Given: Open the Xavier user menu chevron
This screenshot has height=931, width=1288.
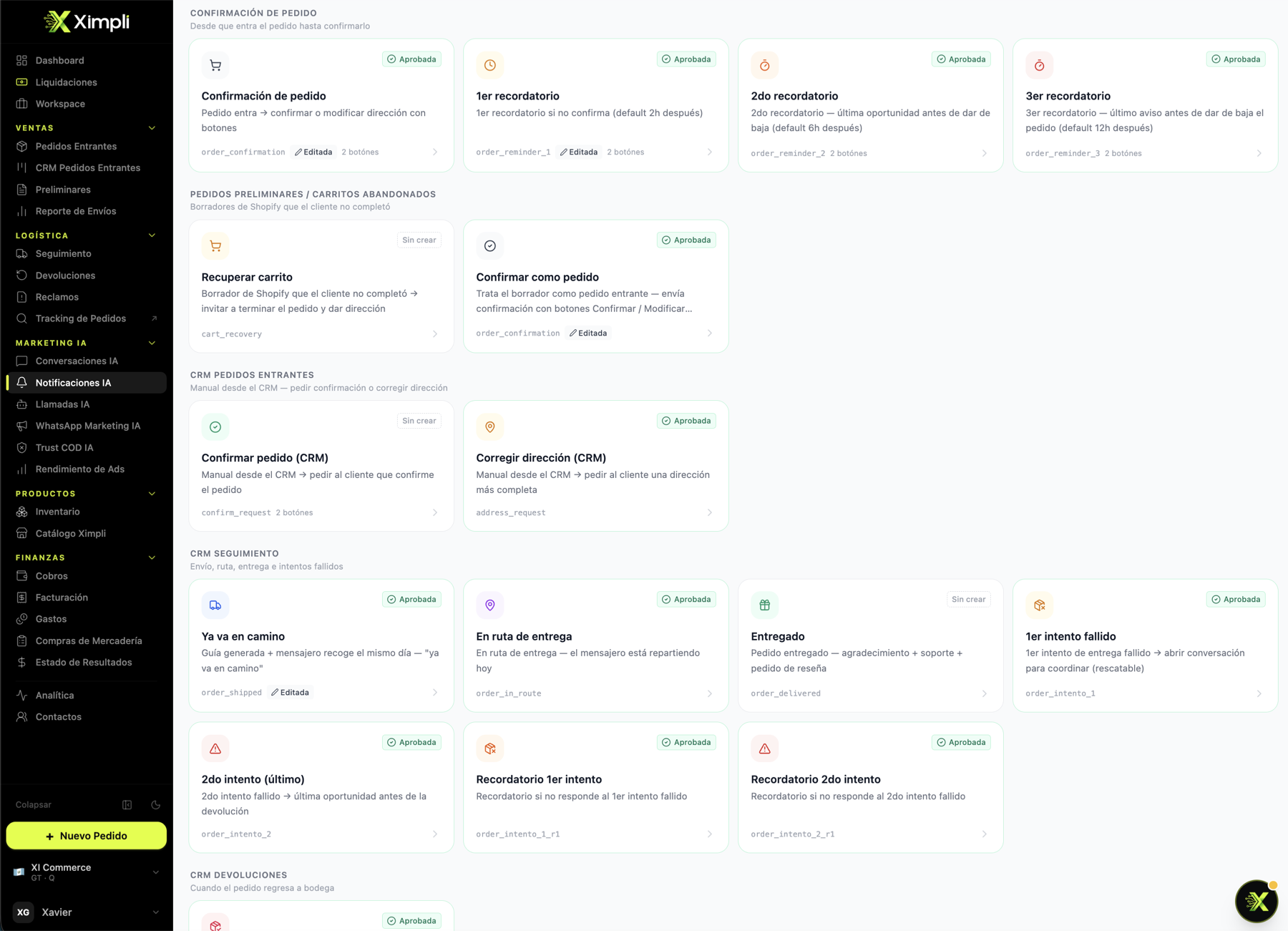Looking at the screenshot, I should 155,912.
